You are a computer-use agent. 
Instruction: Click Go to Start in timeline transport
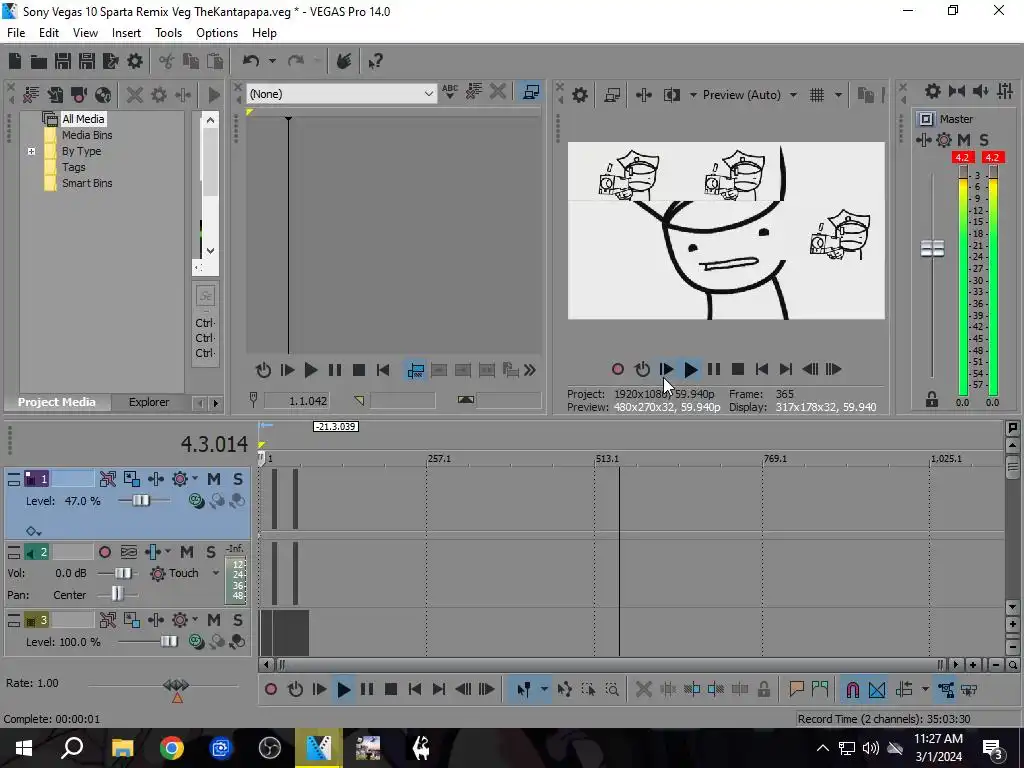(x=415, y=689)
